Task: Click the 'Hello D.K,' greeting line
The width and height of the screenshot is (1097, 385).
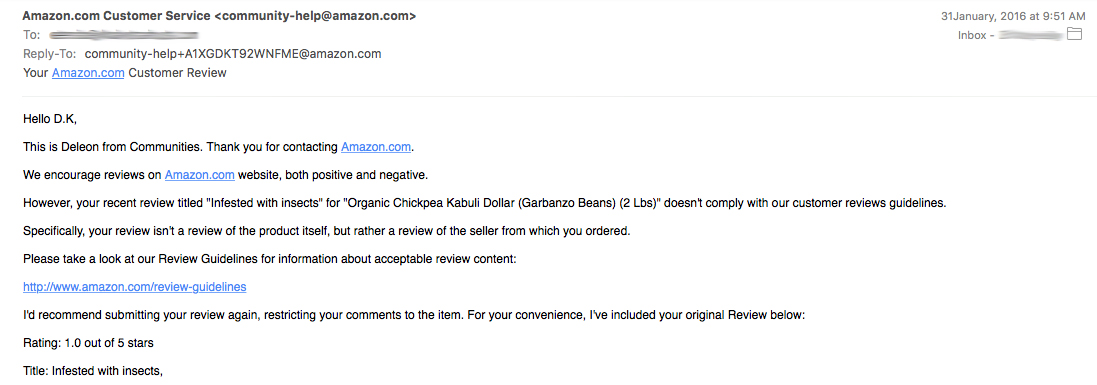Action: pyautogui.click(x=50, y=119)
